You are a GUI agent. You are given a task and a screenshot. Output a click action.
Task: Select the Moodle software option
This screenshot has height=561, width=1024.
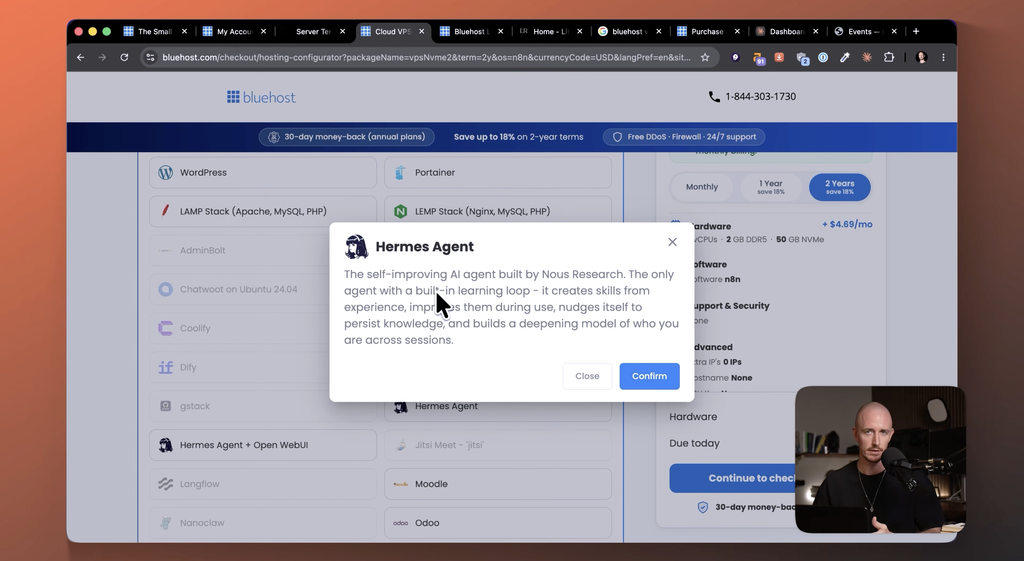pyautogui.click(x=498, y=484)
